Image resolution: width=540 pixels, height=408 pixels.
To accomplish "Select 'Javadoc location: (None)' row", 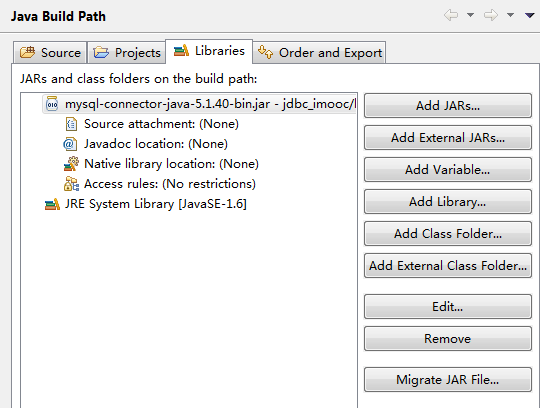I will [145, 144].
